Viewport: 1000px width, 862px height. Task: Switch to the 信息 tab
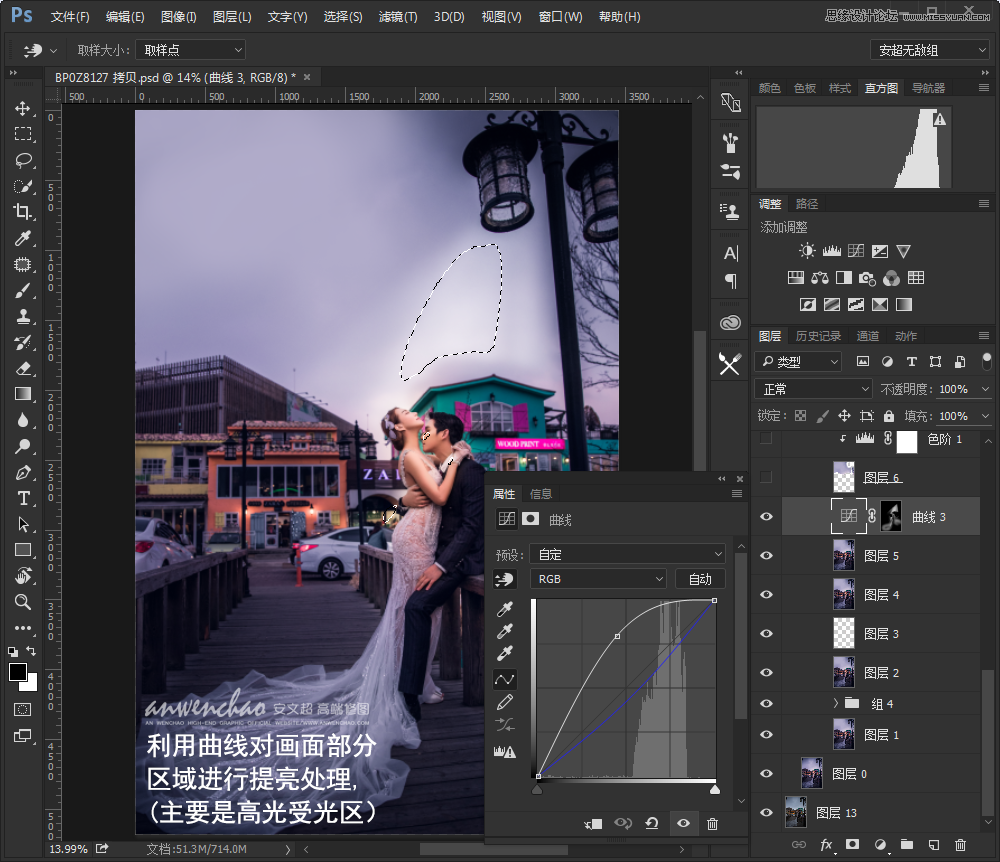click(x=540, y=493)
